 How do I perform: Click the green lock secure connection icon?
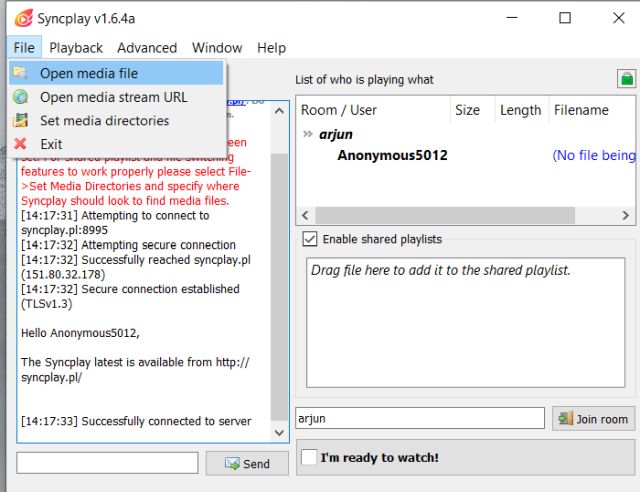pos(626,78)
